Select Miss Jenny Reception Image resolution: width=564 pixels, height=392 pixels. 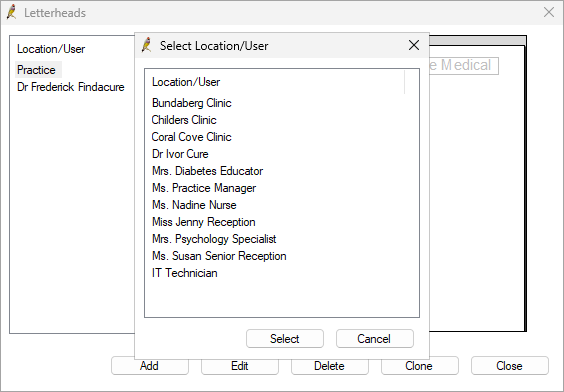coord(204,222)
